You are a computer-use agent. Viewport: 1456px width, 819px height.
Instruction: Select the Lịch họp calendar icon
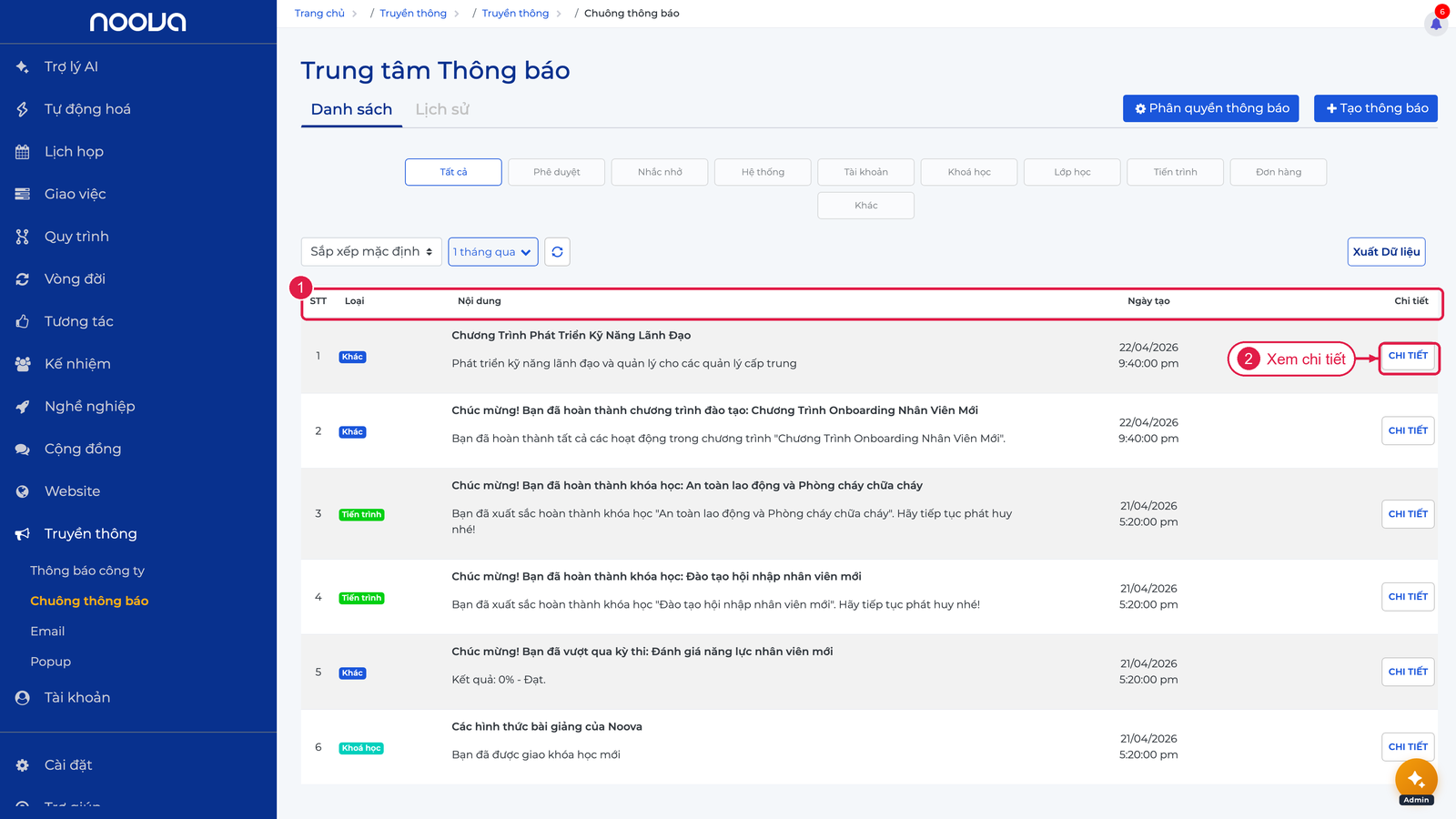tap(23, 152)
